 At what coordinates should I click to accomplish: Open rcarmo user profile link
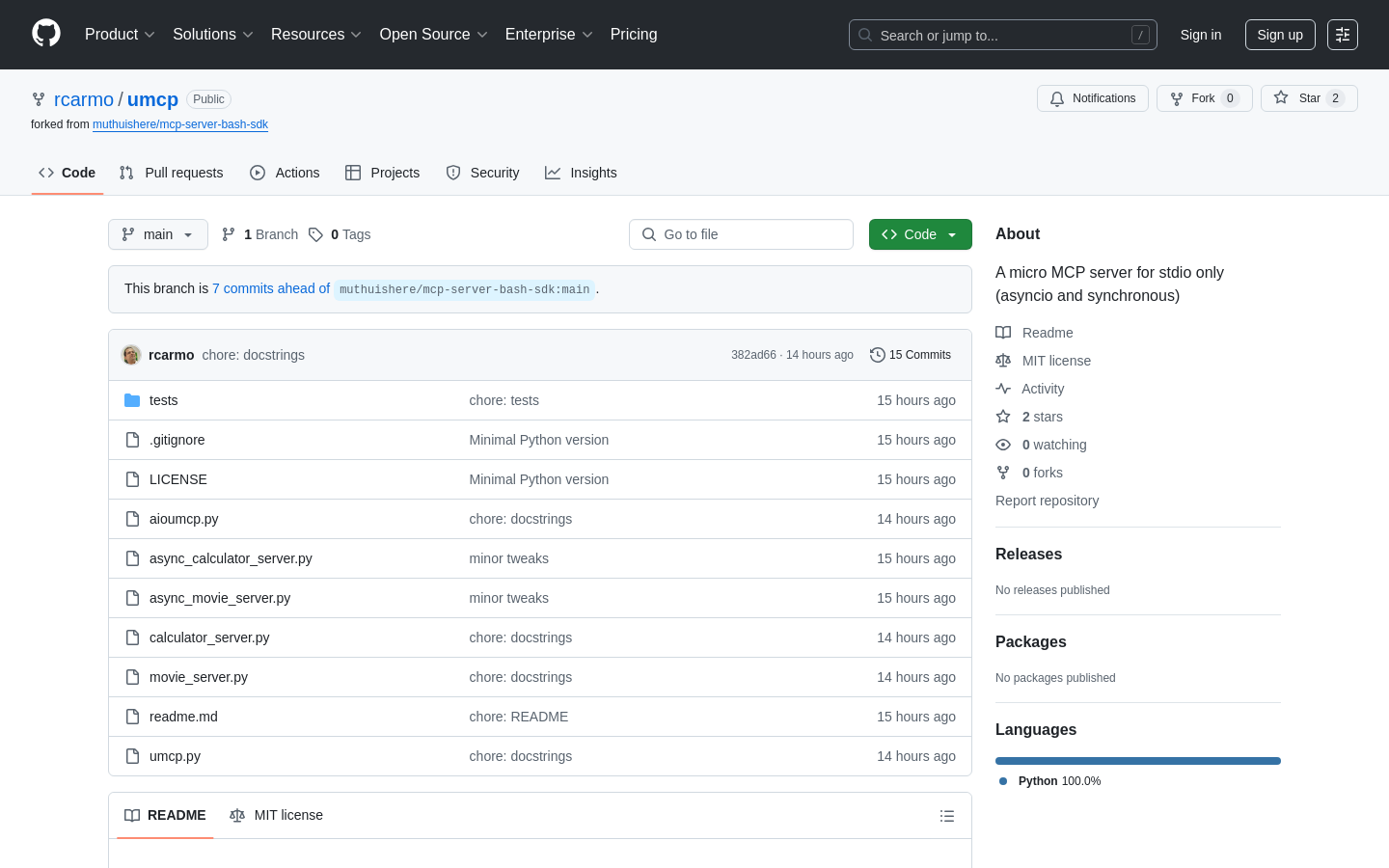(84, 99)
